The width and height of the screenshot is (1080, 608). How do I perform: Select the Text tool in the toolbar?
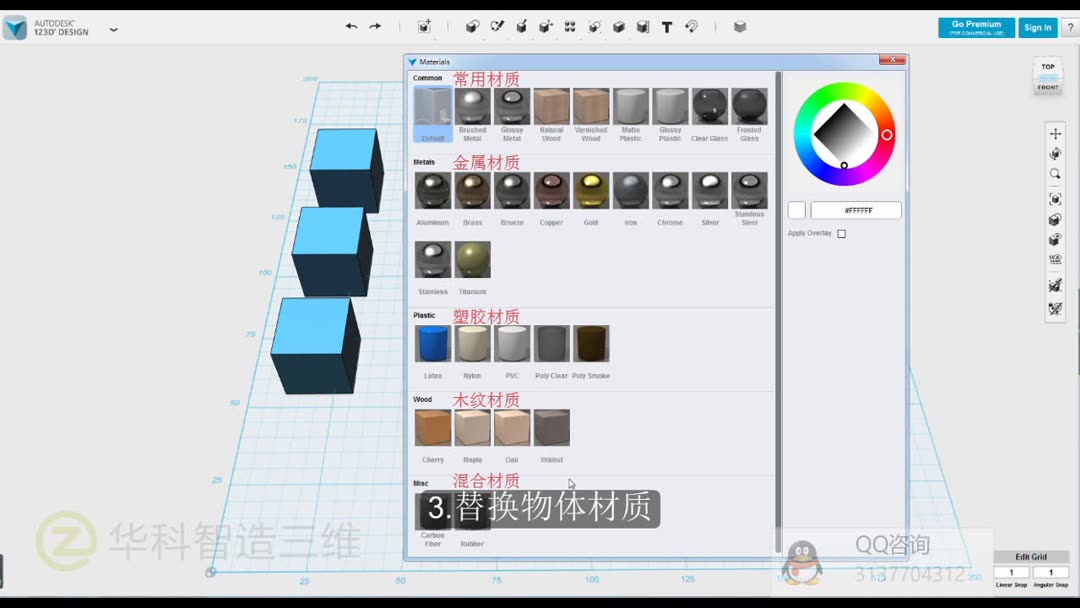point(666,27)
